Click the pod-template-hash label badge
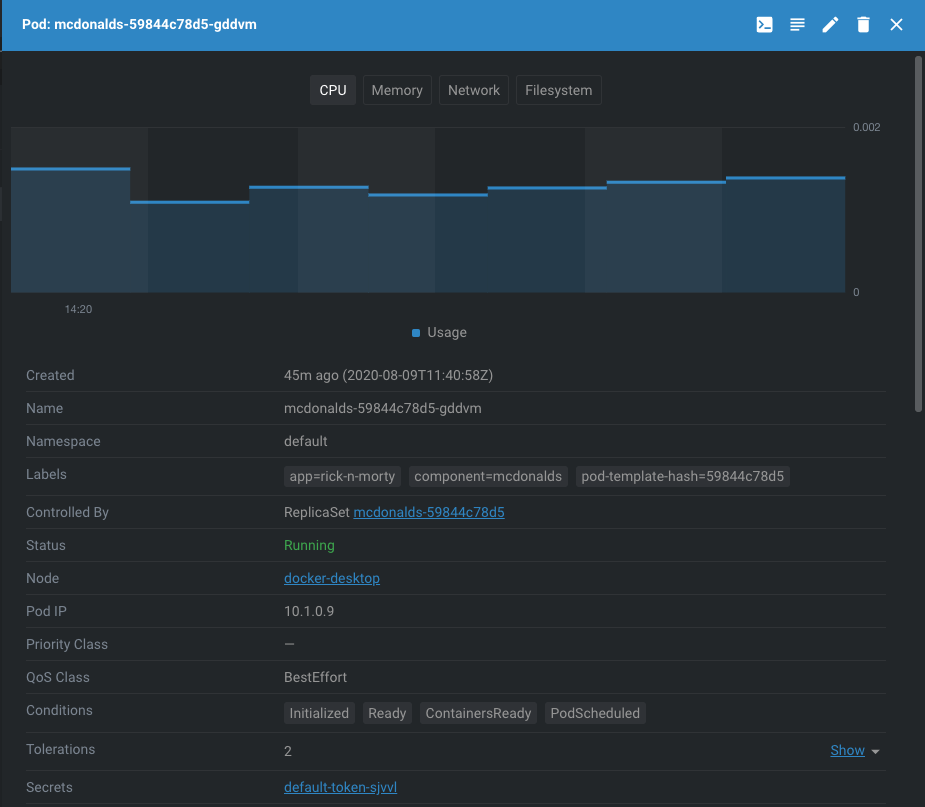The height and width of the screenshot is (807, 925). (683, 477)
